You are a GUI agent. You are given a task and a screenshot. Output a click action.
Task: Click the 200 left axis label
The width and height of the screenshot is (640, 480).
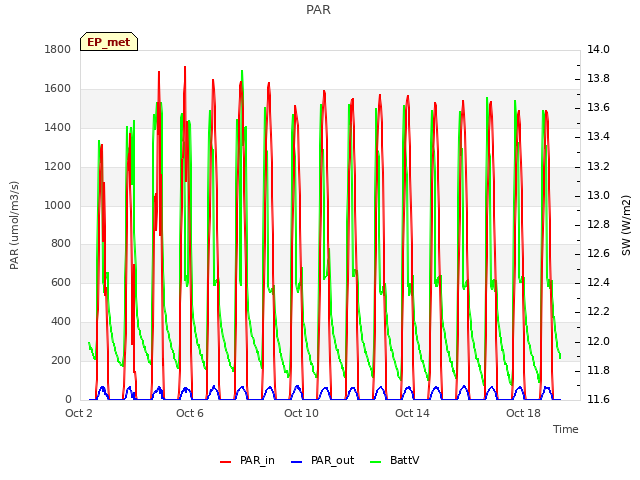click(x=61, y=360)
